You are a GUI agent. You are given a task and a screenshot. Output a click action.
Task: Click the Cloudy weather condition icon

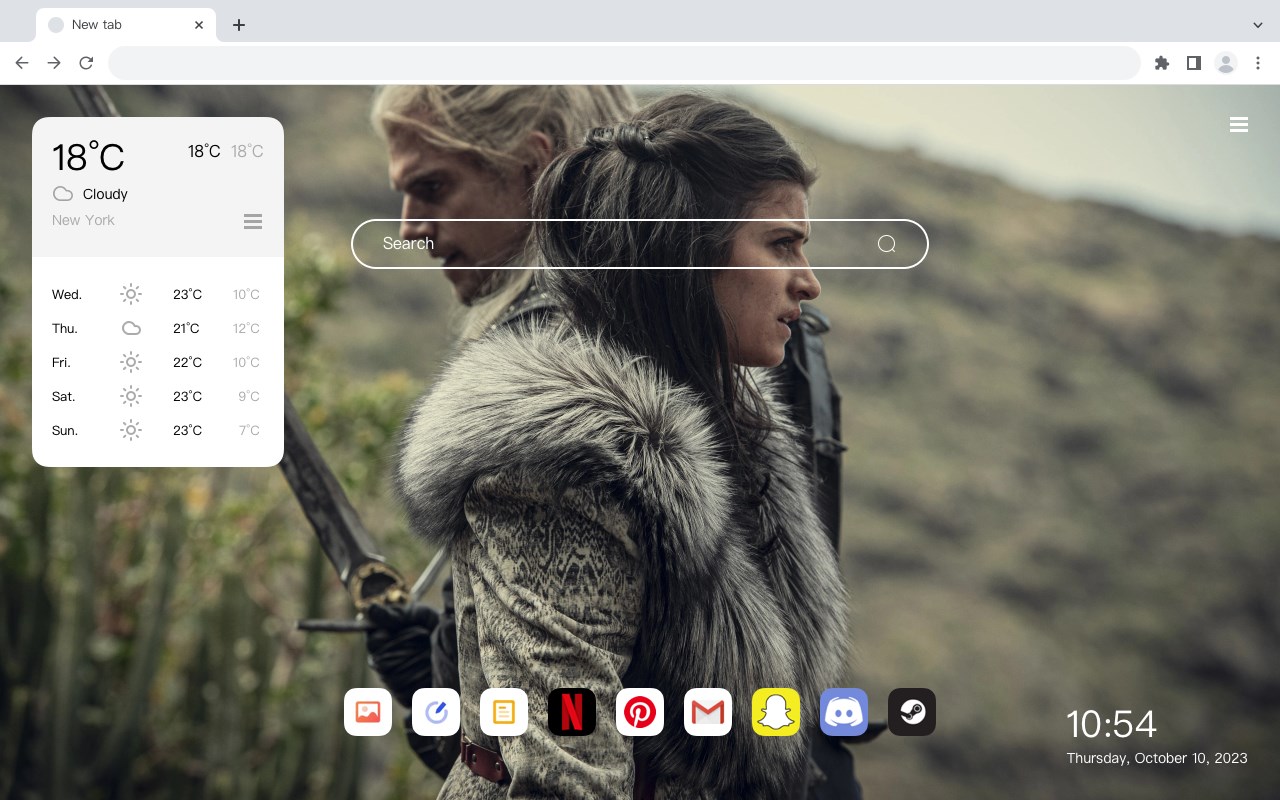click(x=63, y=194)
